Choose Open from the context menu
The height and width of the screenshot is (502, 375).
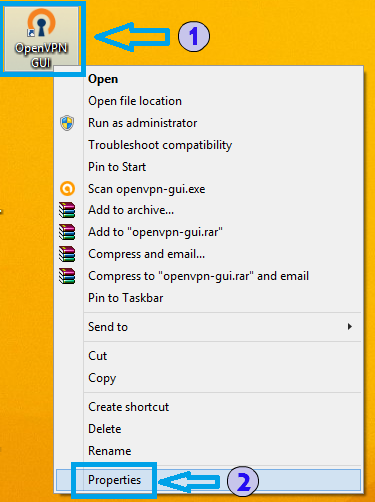tap(208, 79)
